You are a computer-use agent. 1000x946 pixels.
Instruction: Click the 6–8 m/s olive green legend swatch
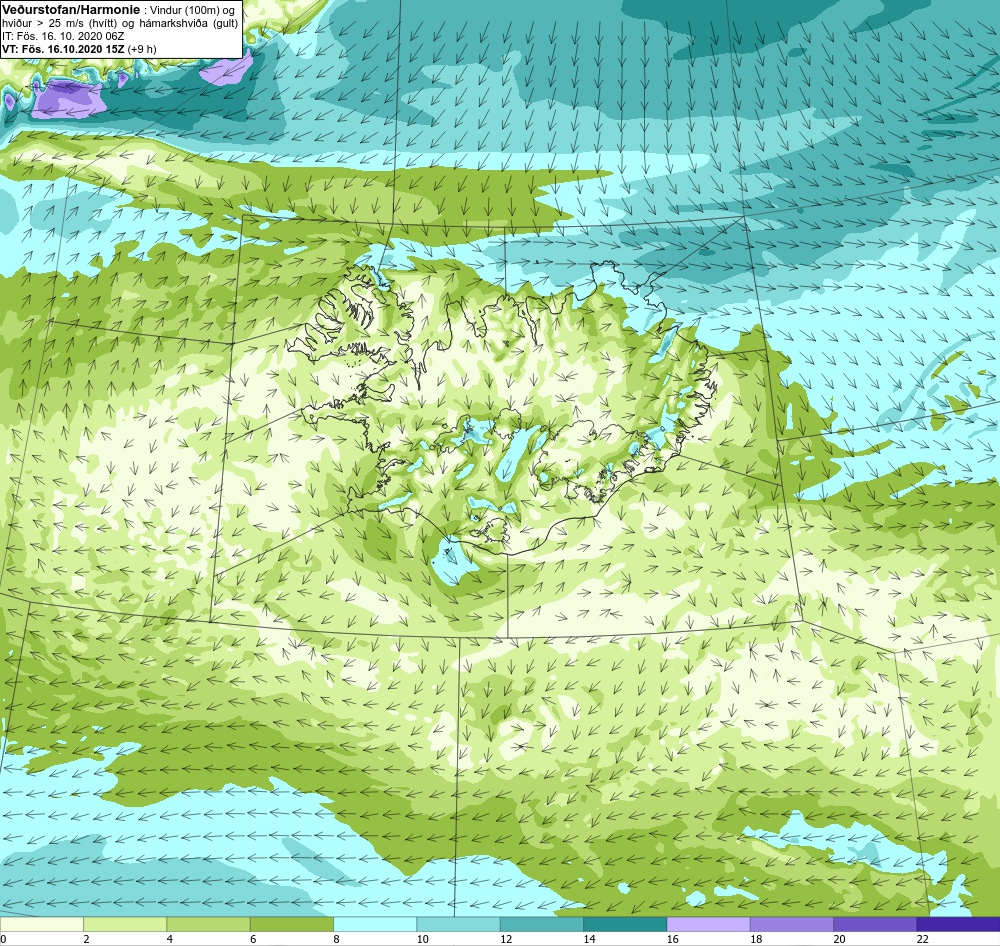[292, 924]
